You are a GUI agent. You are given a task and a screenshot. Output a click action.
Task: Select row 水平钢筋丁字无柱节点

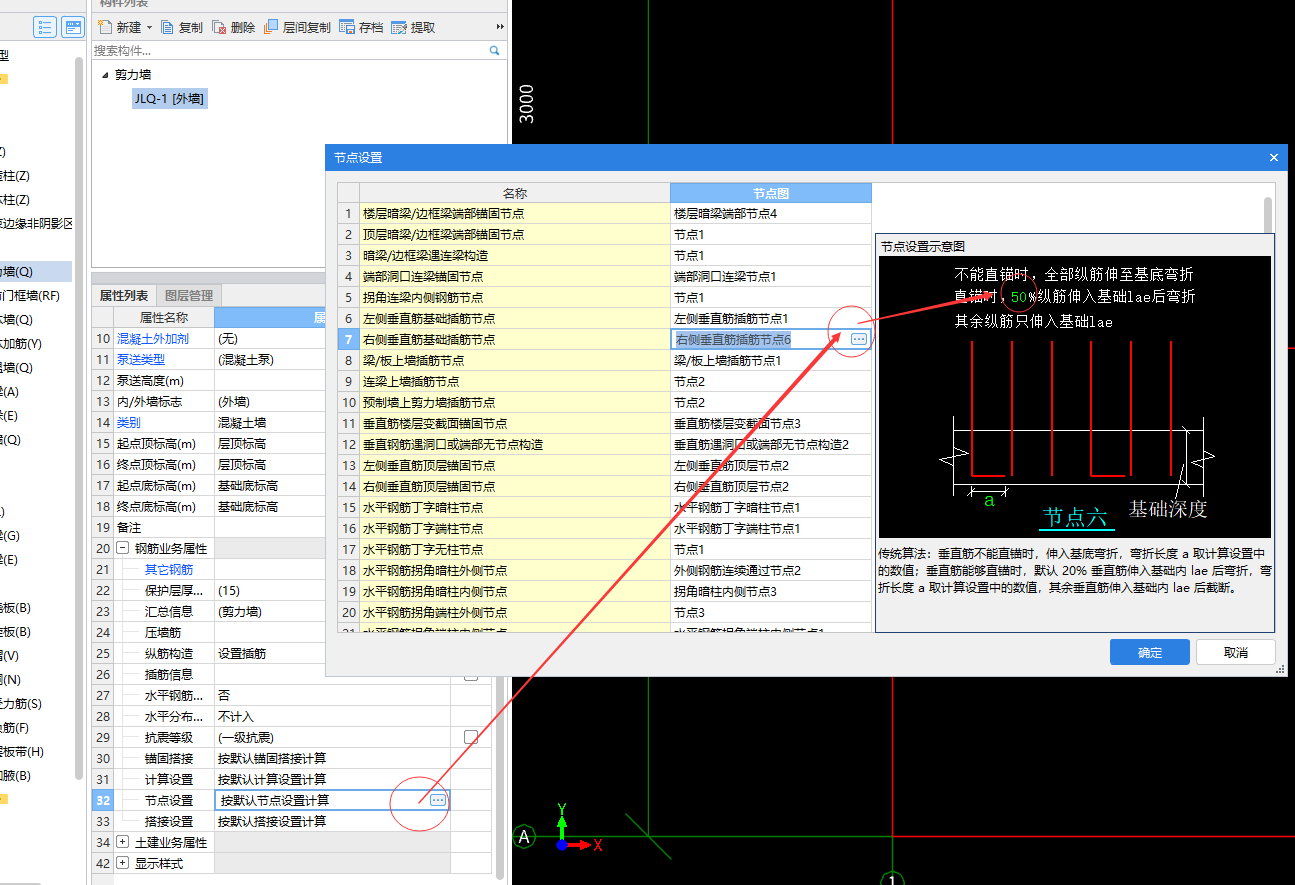tap(515, 550)
